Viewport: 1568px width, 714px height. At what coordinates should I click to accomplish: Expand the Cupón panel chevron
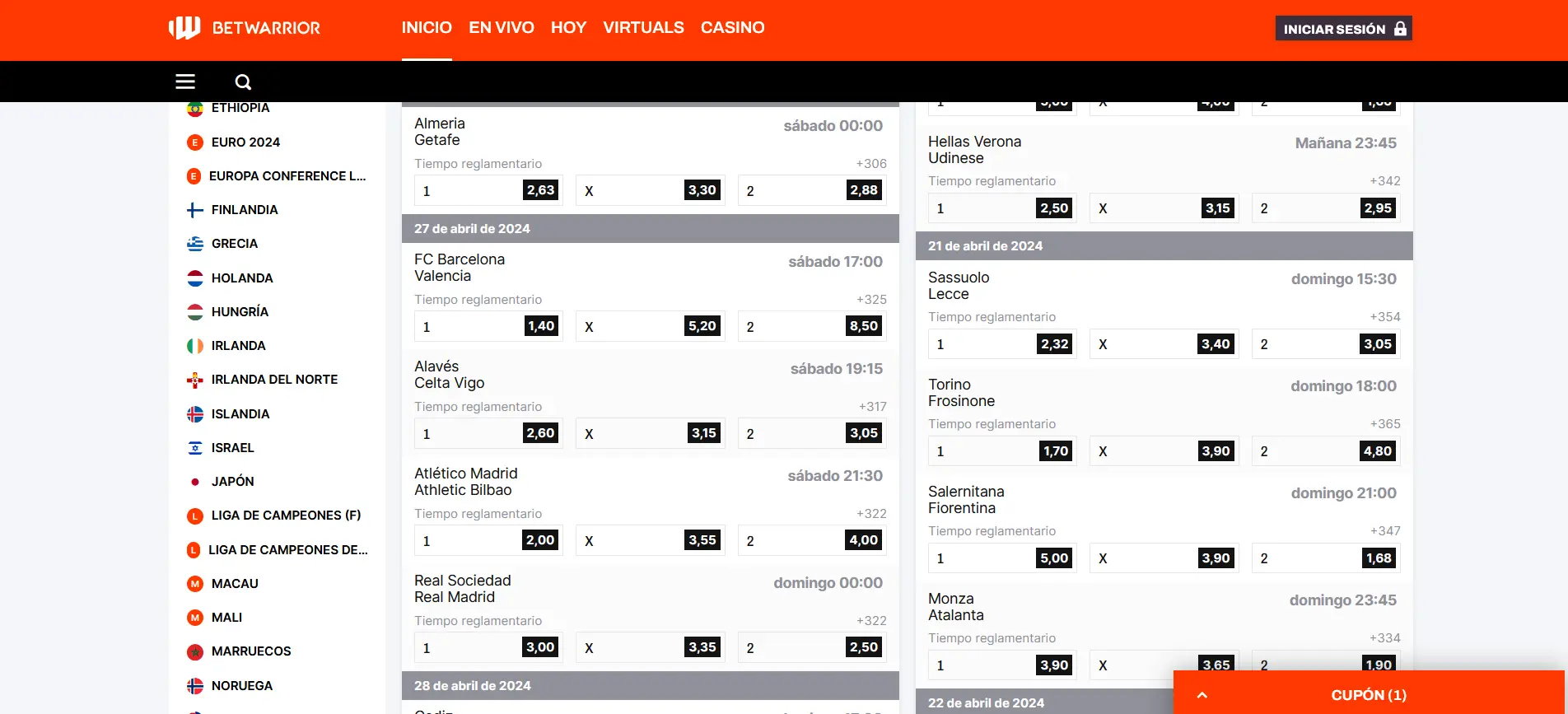coord(1202,695)
